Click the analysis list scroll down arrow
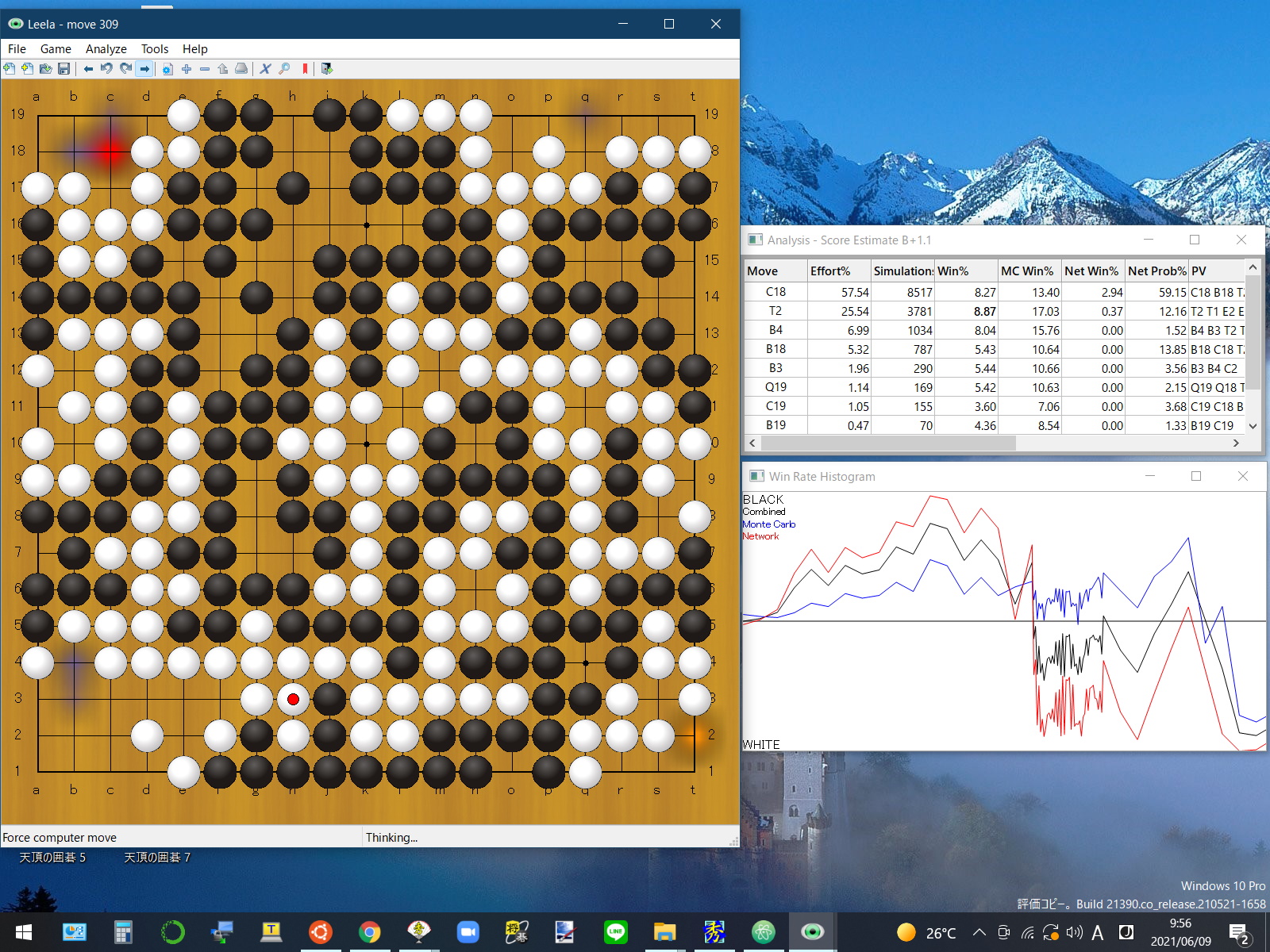Viewport: 1270px width, 952px height. pos(1253,426)
